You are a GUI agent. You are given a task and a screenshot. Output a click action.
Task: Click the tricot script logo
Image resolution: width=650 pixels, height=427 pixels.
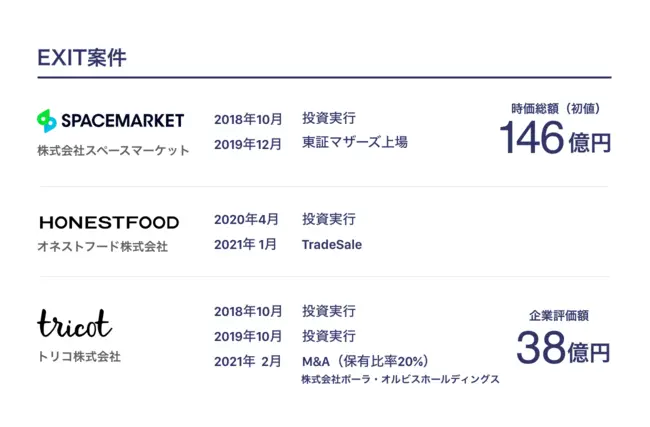(x=75, y=324)
